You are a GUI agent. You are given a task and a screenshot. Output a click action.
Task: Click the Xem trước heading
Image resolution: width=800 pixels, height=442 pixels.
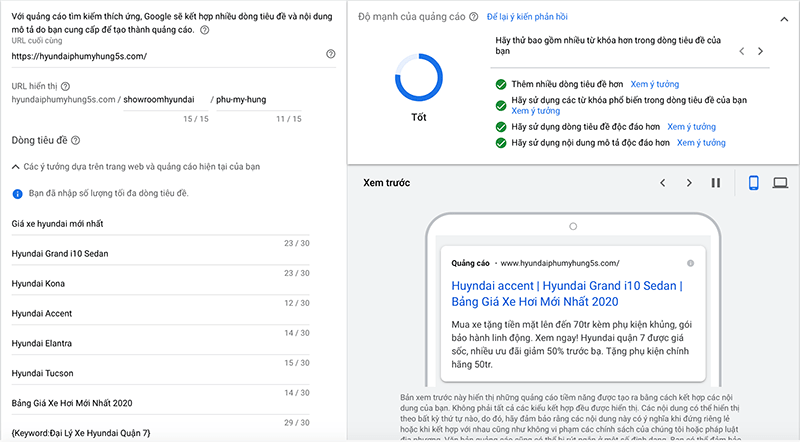coord(386,183)
